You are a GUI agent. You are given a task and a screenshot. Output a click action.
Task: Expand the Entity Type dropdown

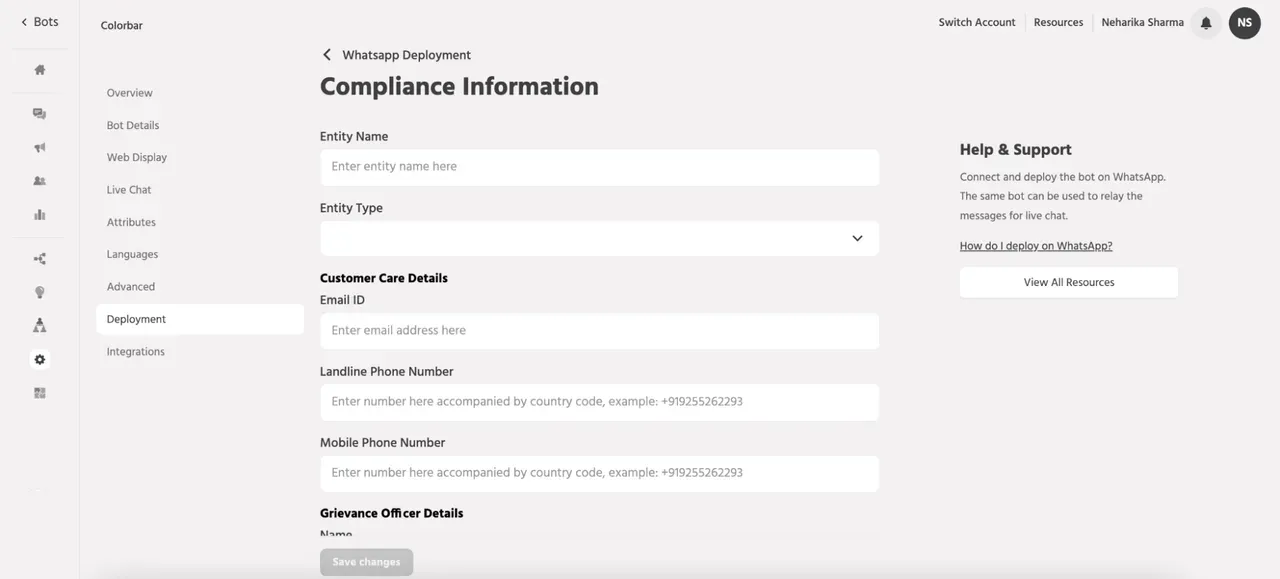click(x=599, y=238)
